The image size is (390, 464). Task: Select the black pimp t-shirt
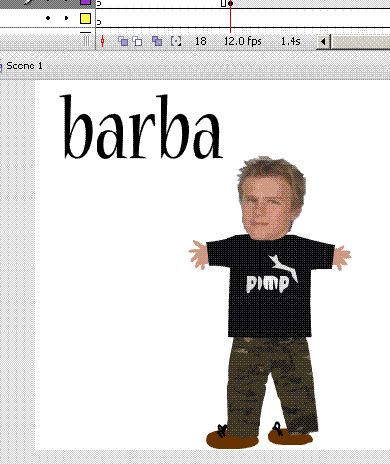tap(270, 285)
